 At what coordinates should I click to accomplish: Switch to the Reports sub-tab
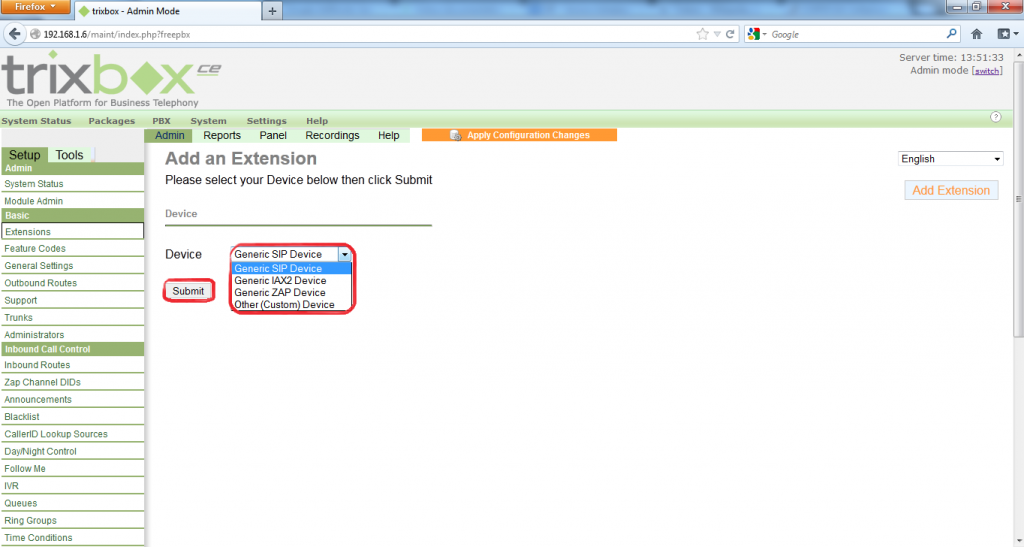pyautogui.click(x=222, y=135)
